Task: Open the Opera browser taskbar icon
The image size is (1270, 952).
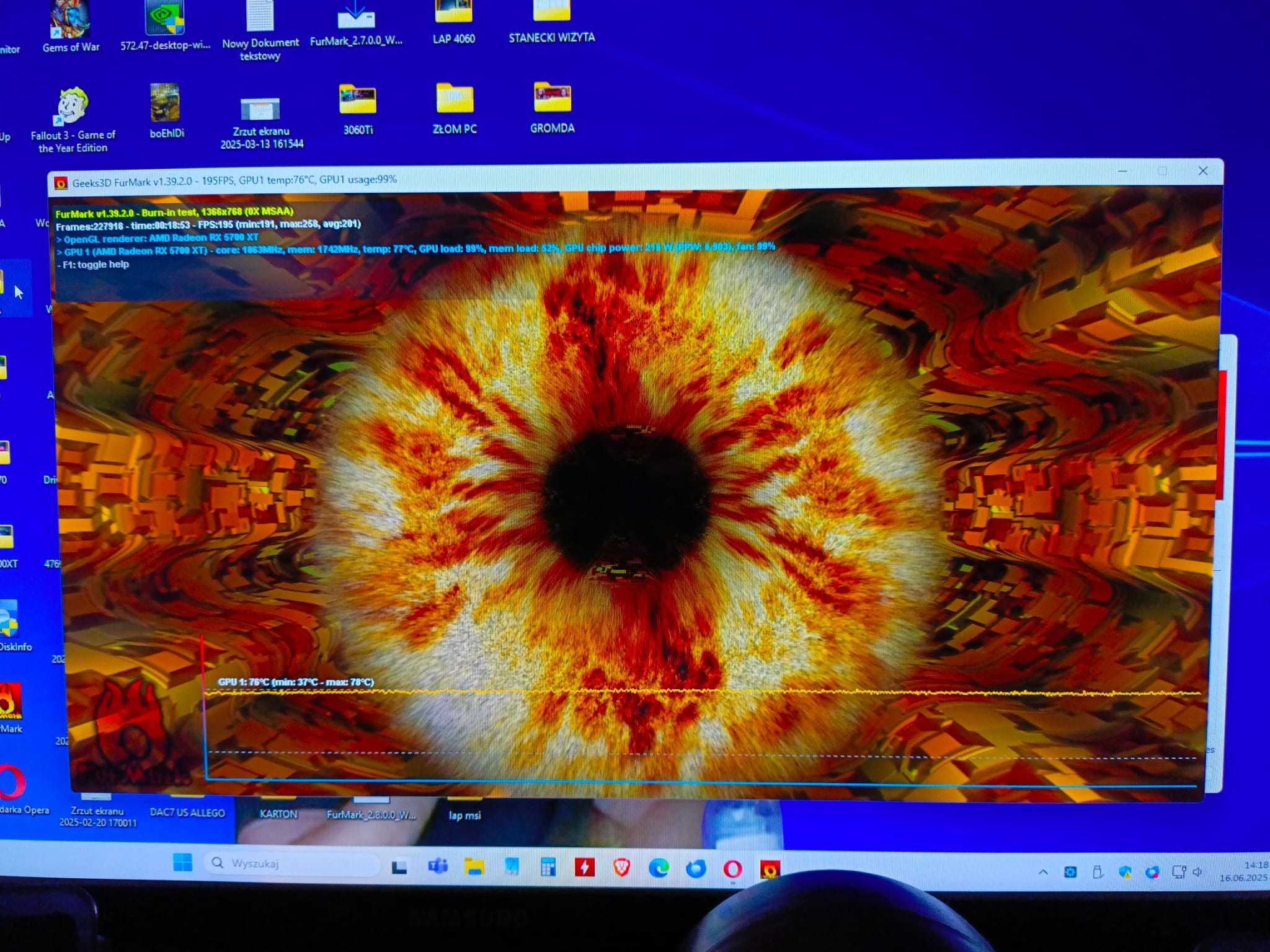Action: click(732, 869)
